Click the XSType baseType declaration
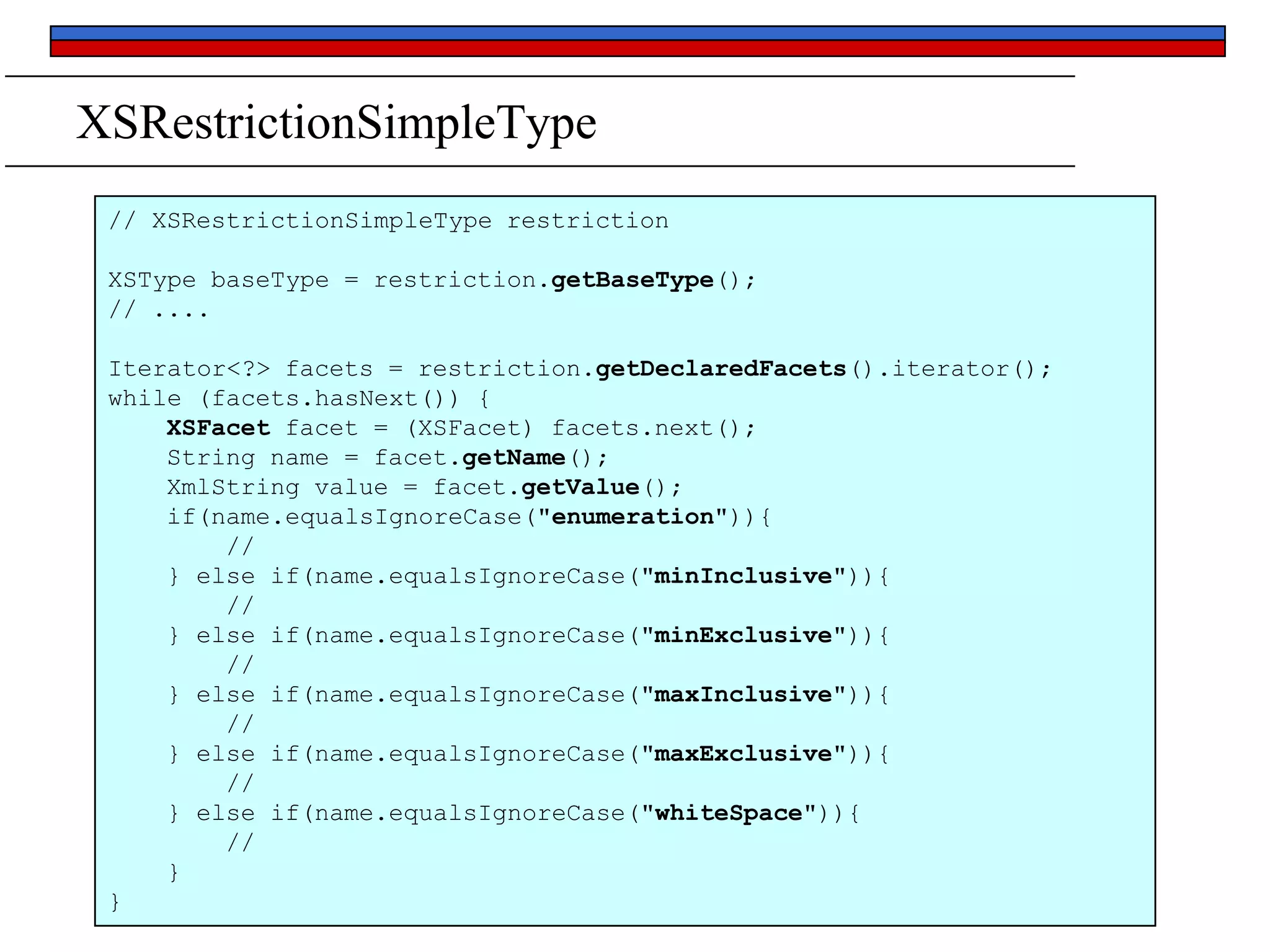The image size is (1270, 952). click(218, 280)
